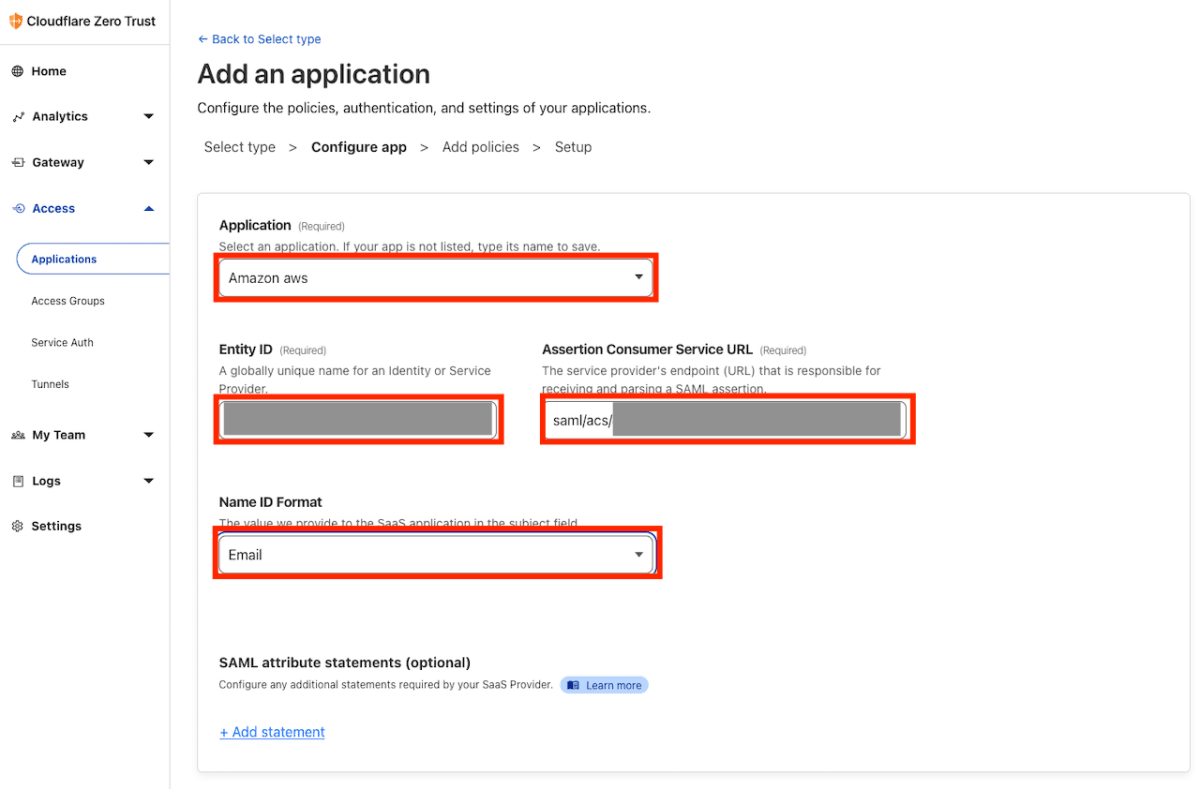Click the My Team people icon
Screen dimensions: 1200x789
(x=16, y=435)
